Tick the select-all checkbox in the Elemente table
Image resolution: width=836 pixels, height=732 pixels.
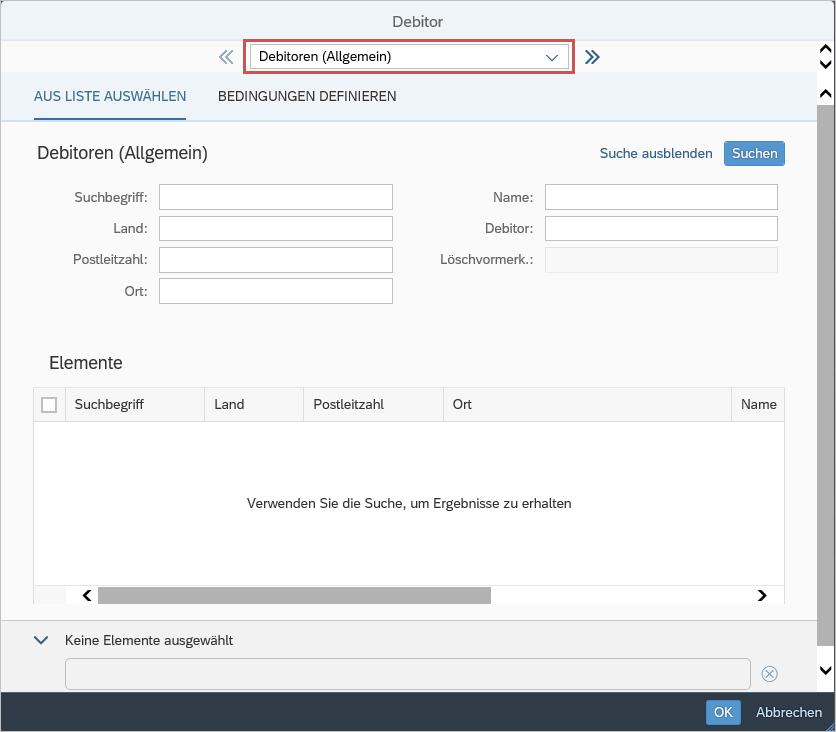click(x=49, y=405)
